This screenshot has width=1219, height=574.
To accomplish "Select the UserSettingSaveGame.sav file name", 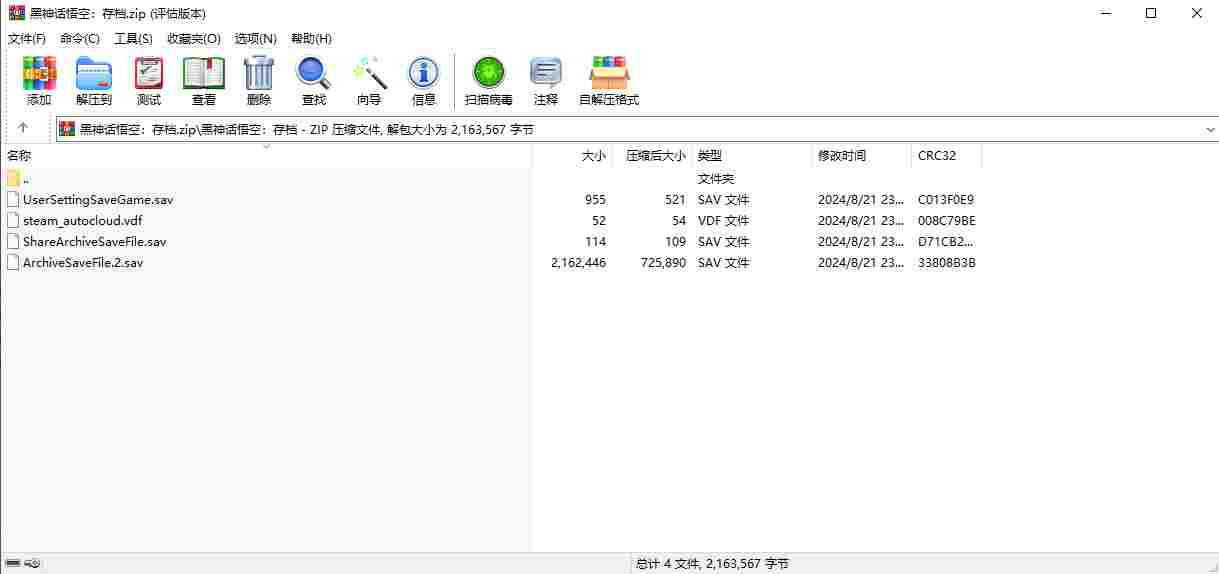I will 98,199.
